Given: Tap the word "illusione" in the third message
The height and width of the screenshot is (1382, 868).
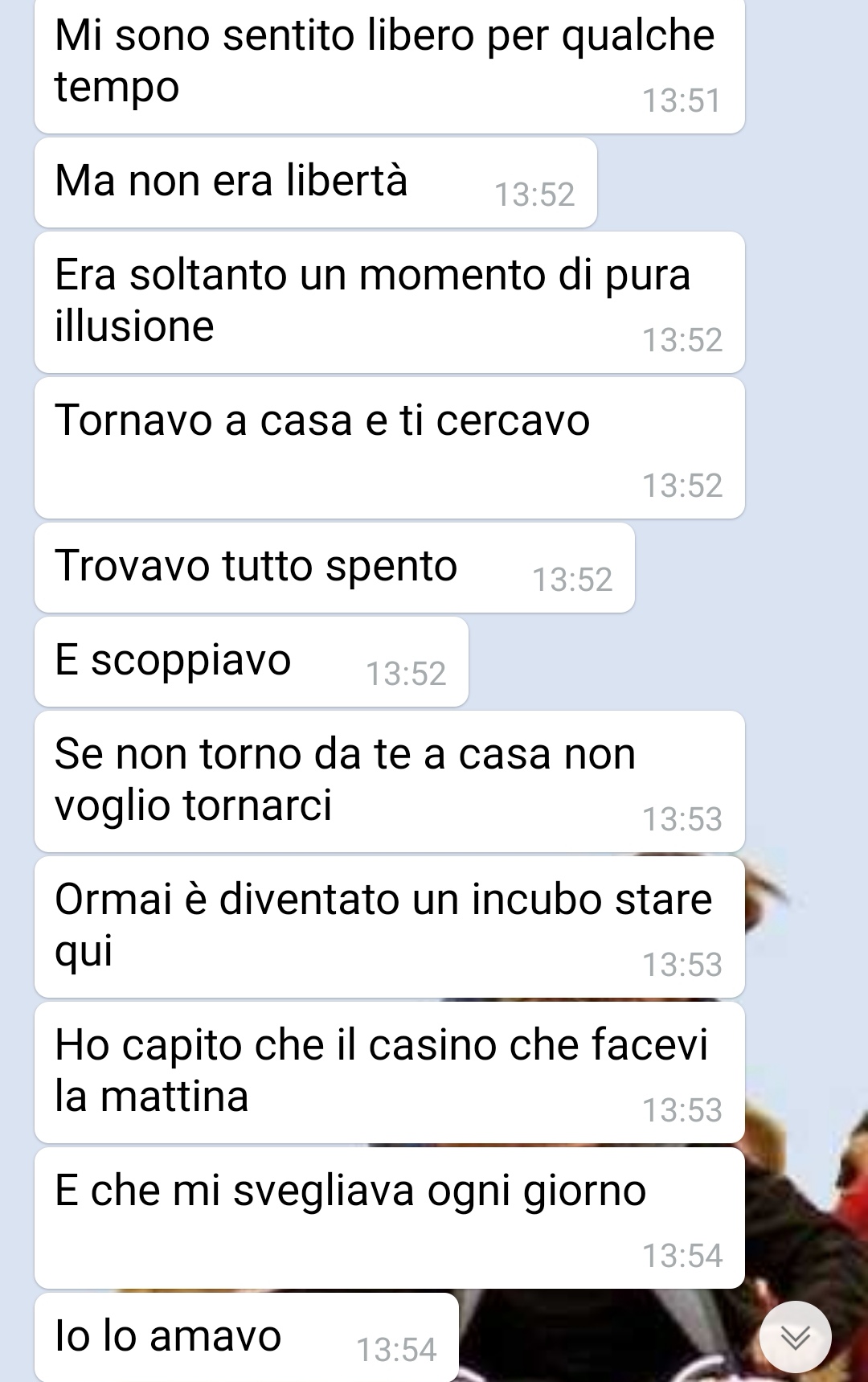Looking at the screenshot, I should click(134, 326).
